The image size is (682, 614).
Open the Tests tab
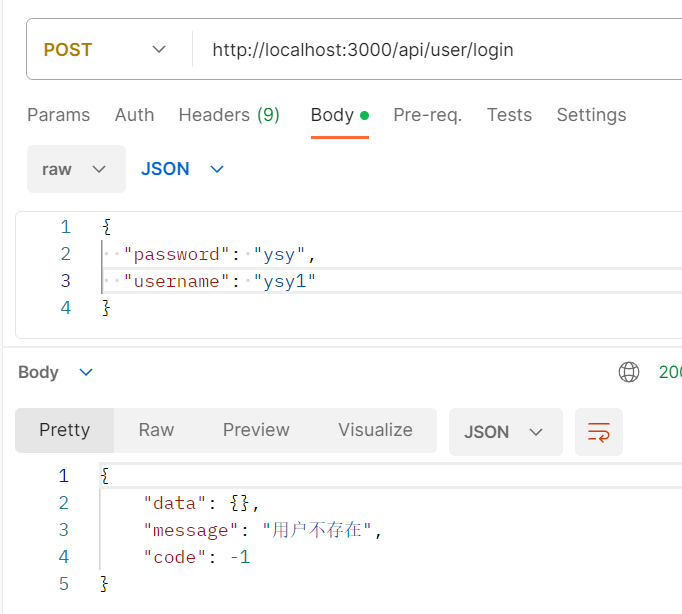click(509, 115)
